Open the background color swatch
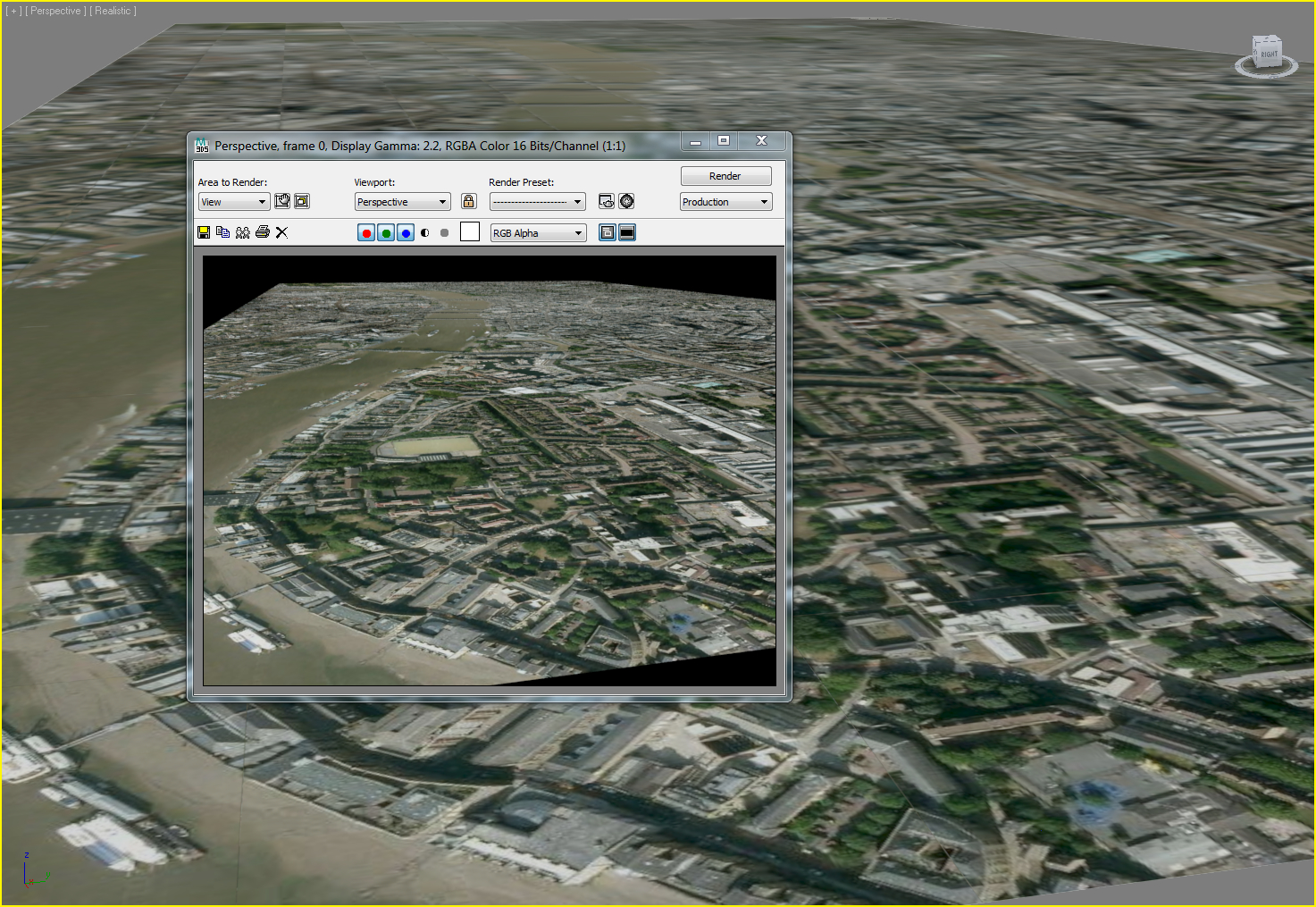Screen dimensions: 1316x907 pyautogui.click(x=470, y=231)
